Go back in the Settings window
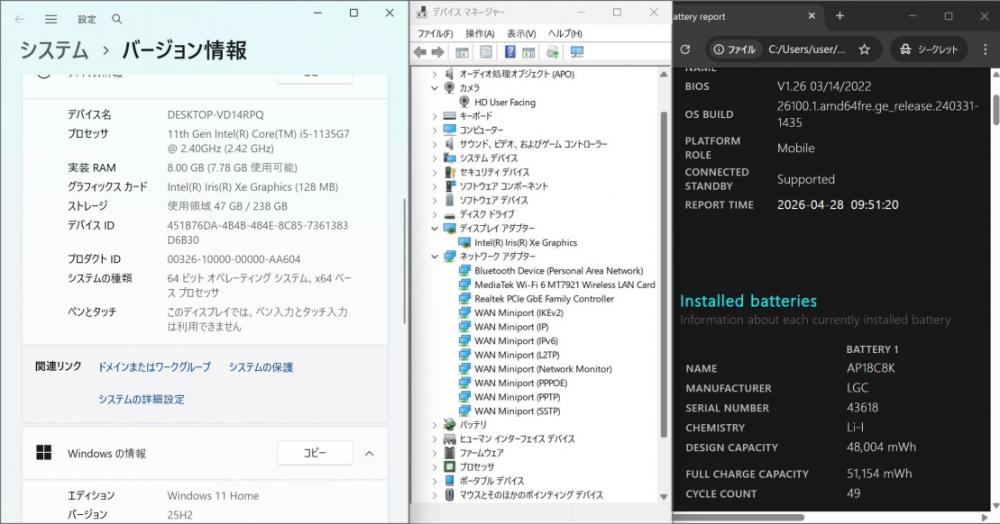 (x=20, y=19)
